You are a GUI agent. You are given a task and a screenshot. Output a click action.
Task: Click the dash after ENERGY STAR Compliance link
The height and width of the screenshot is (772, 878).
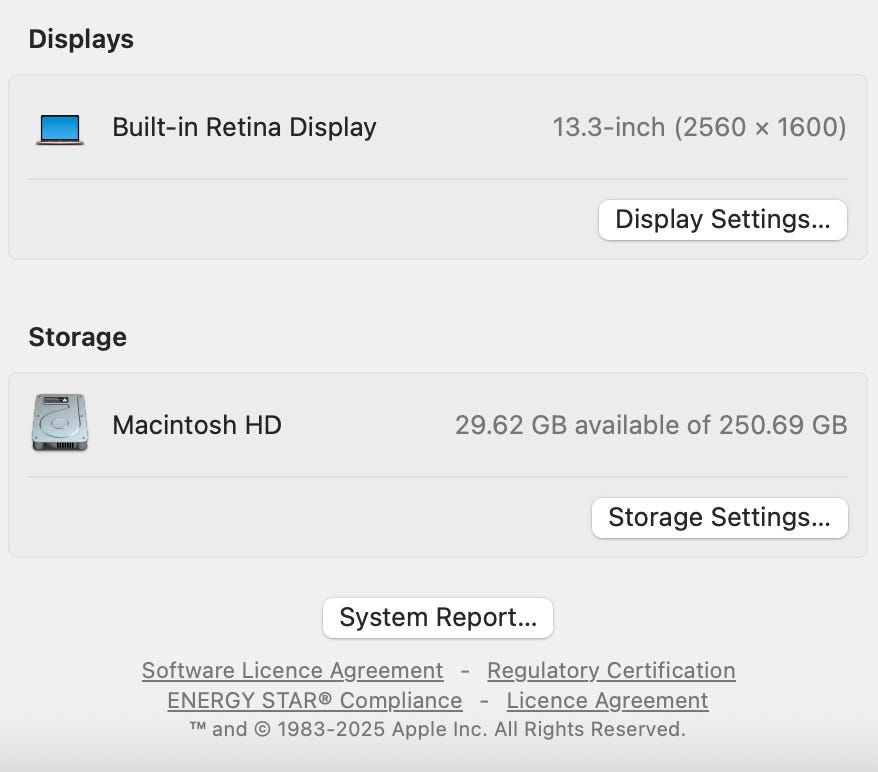[484, 701]
